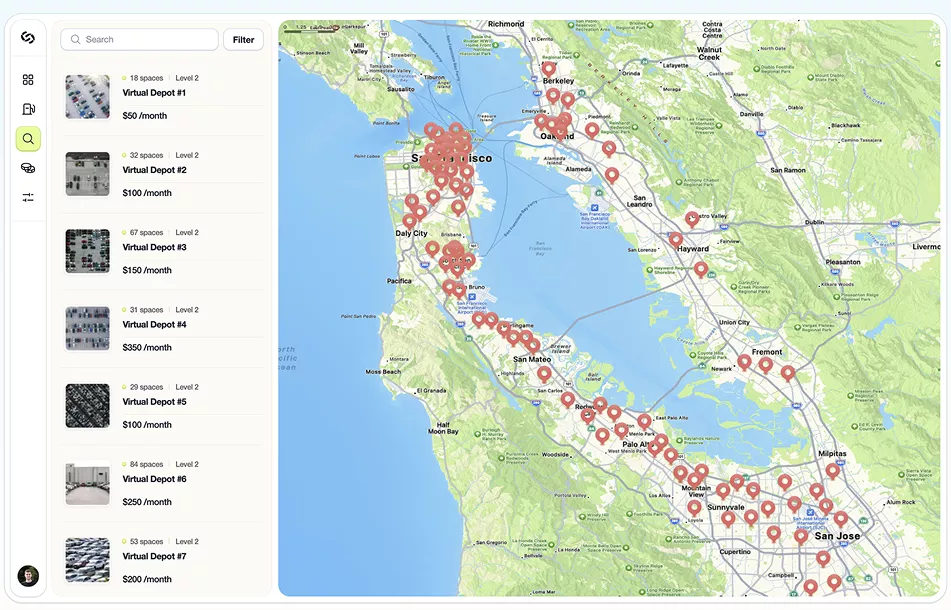Image resolution: width=951 pixels, height=610 pixels.
Task: Open the Virtual Depot #4 thumbnail
Action: click(x=88, y=329)
